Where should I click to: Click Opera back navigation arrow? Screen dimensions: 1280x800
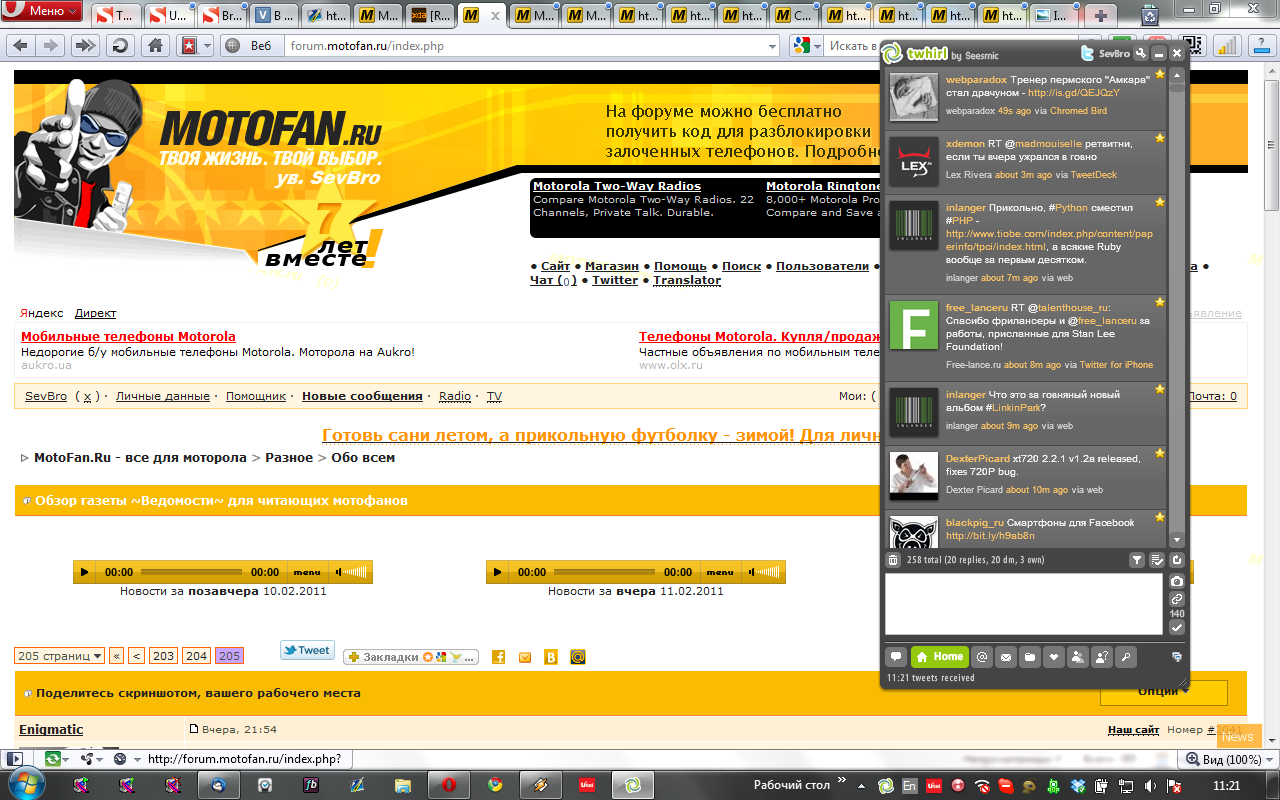coord(20,45)
